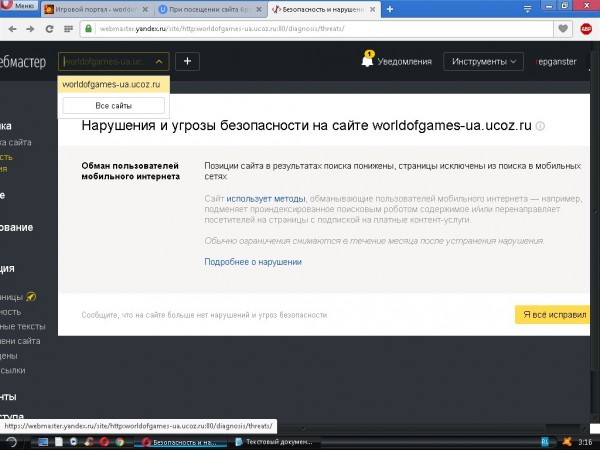This screenshot has height=450, width=600.
Task: Switch to Игровой портал browser tab
Action: tap(96, 9)
